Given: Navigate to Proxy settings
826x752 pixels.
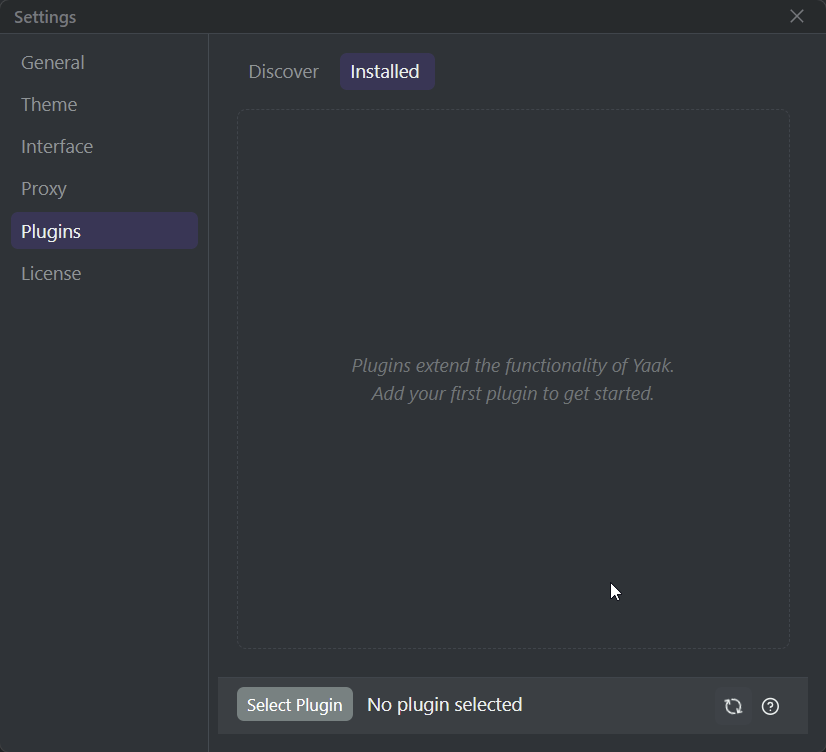Looking at the screenshot, I should (44, 189).
